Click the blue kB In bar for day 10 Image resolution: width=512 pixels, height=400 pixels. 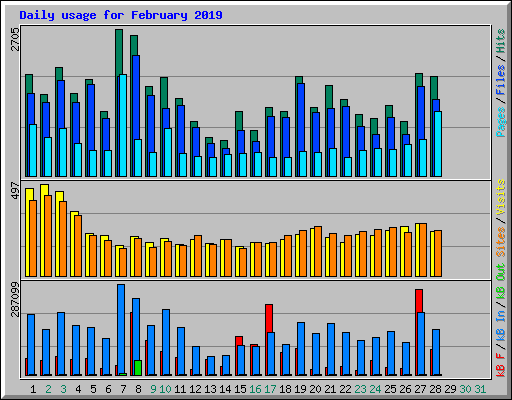(166, 342)
